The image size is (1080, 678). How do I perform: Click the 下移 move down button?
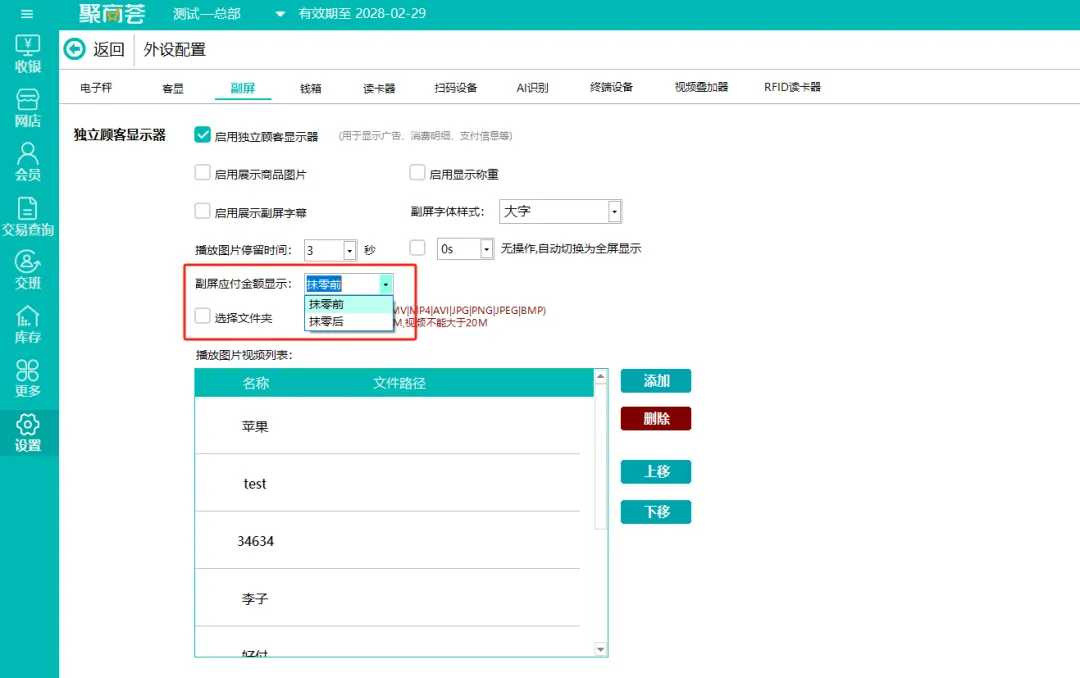656,512
